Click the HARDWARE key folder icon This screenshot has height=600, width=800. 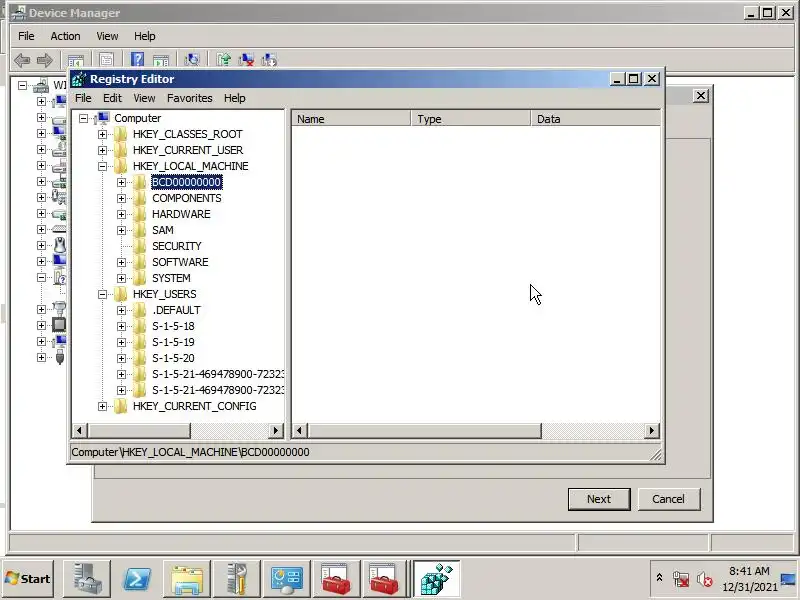(139, 214)
